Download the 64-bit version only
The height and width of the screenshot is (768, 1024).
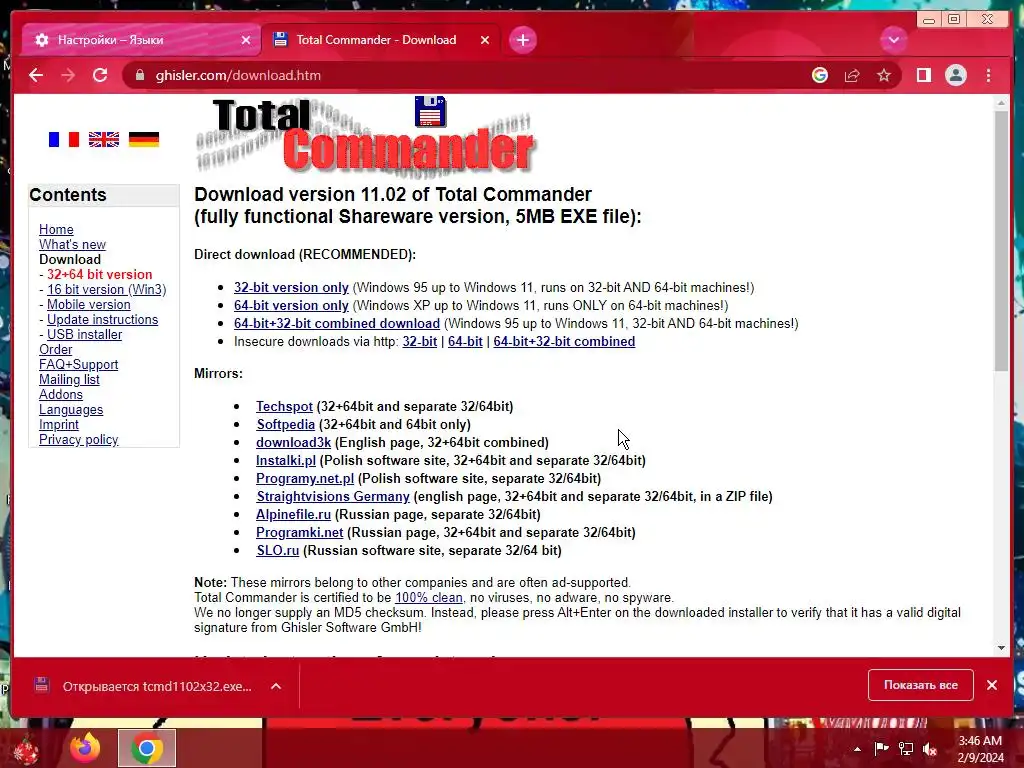291,305
